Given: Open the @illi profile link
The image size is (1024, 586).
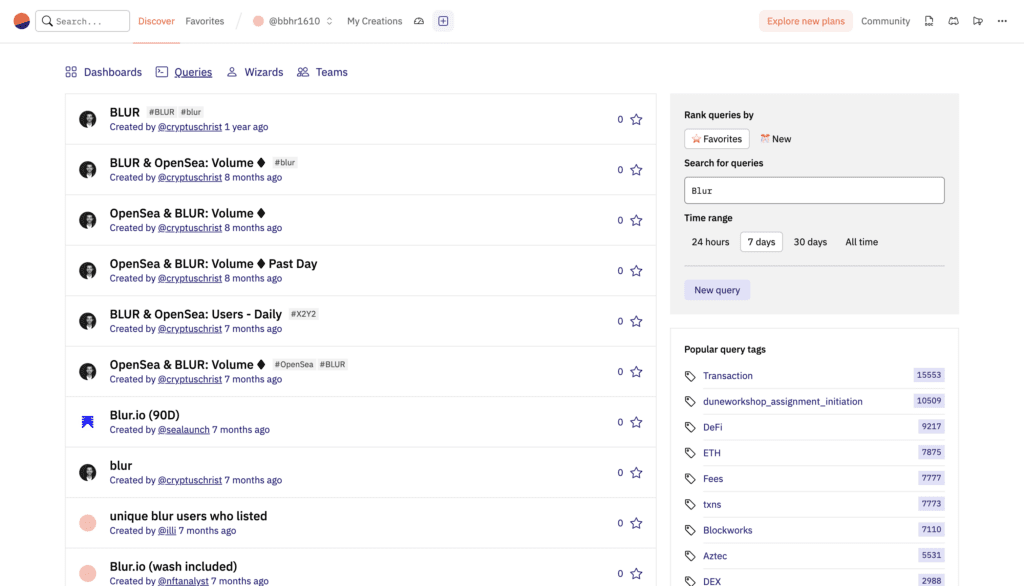Looking at the screenshot, I should [x=167, y=530].
